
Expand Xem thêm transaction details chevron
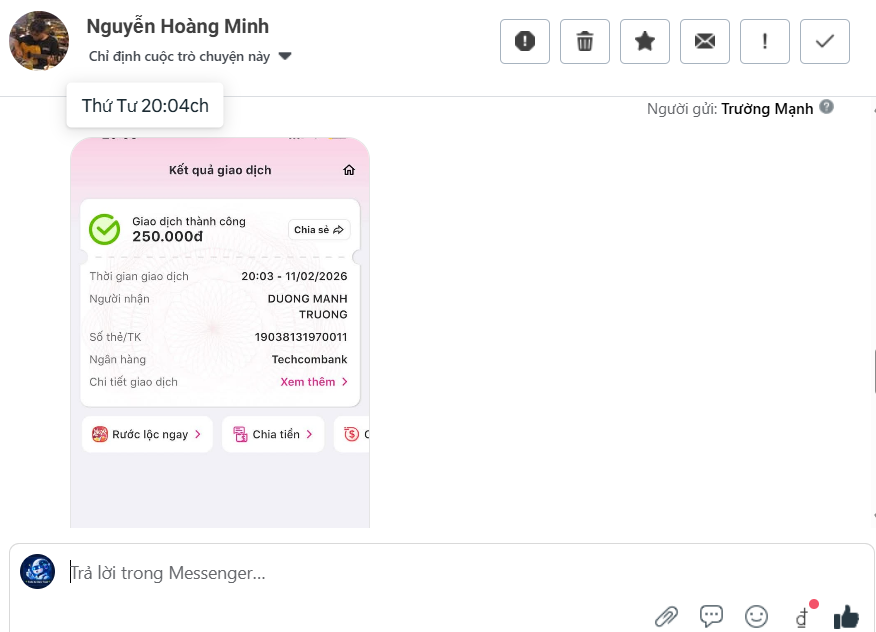[314, 381]
